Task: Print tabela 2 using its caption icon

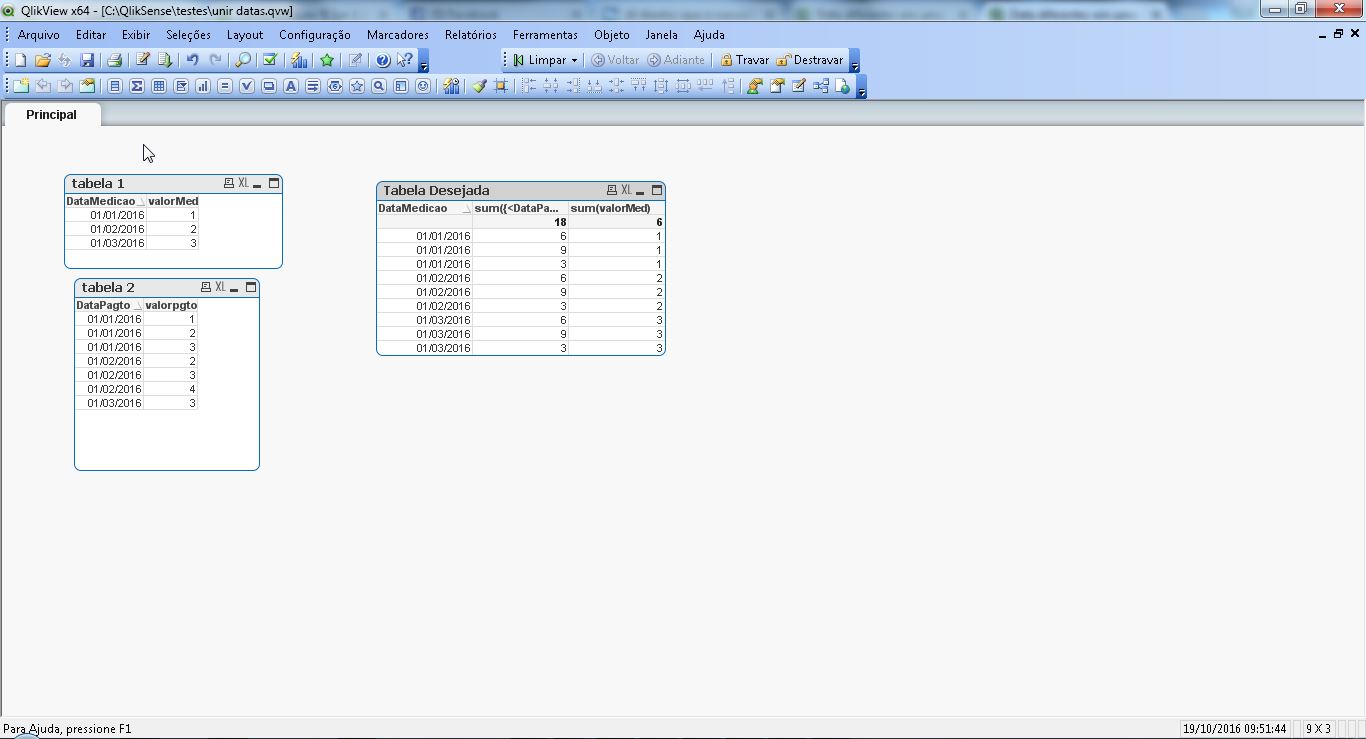Action: click(205, 287)
